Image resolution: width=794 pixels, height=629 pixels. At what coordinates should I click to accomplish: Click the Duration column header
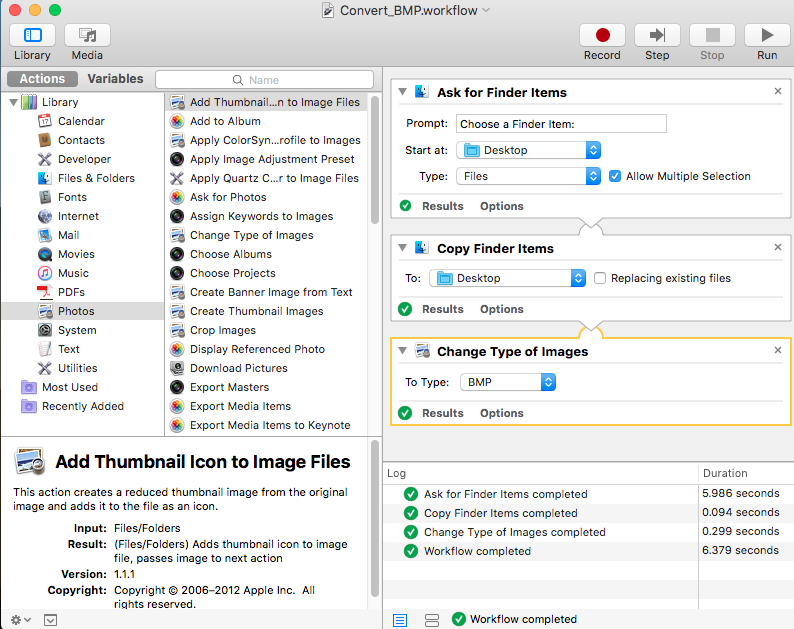point(746,473)
